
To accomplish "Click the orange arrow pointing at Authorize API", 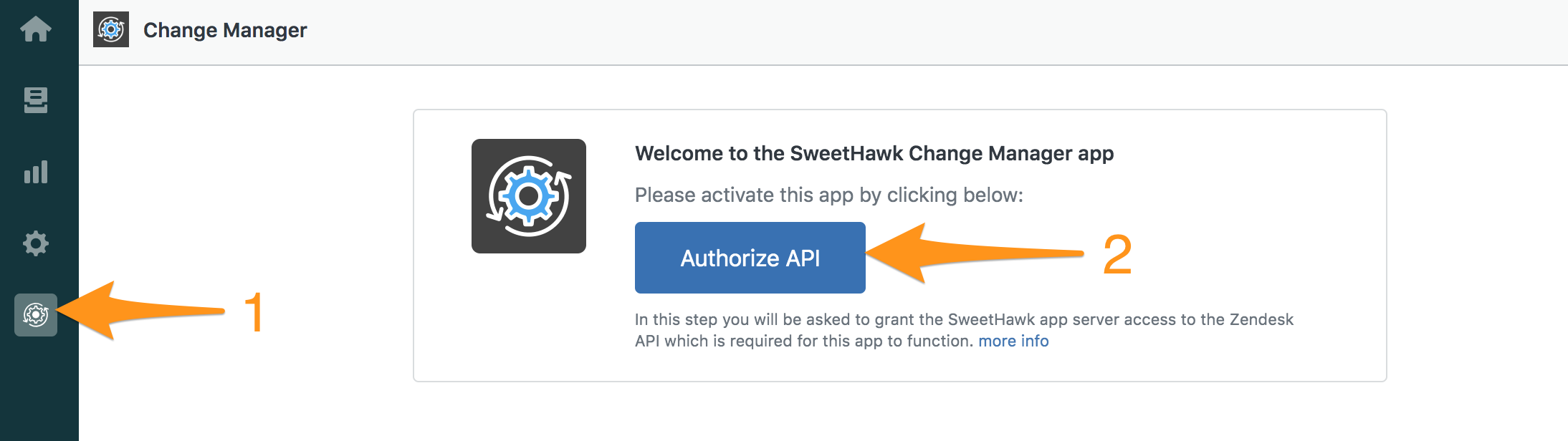I will point(975,253).
